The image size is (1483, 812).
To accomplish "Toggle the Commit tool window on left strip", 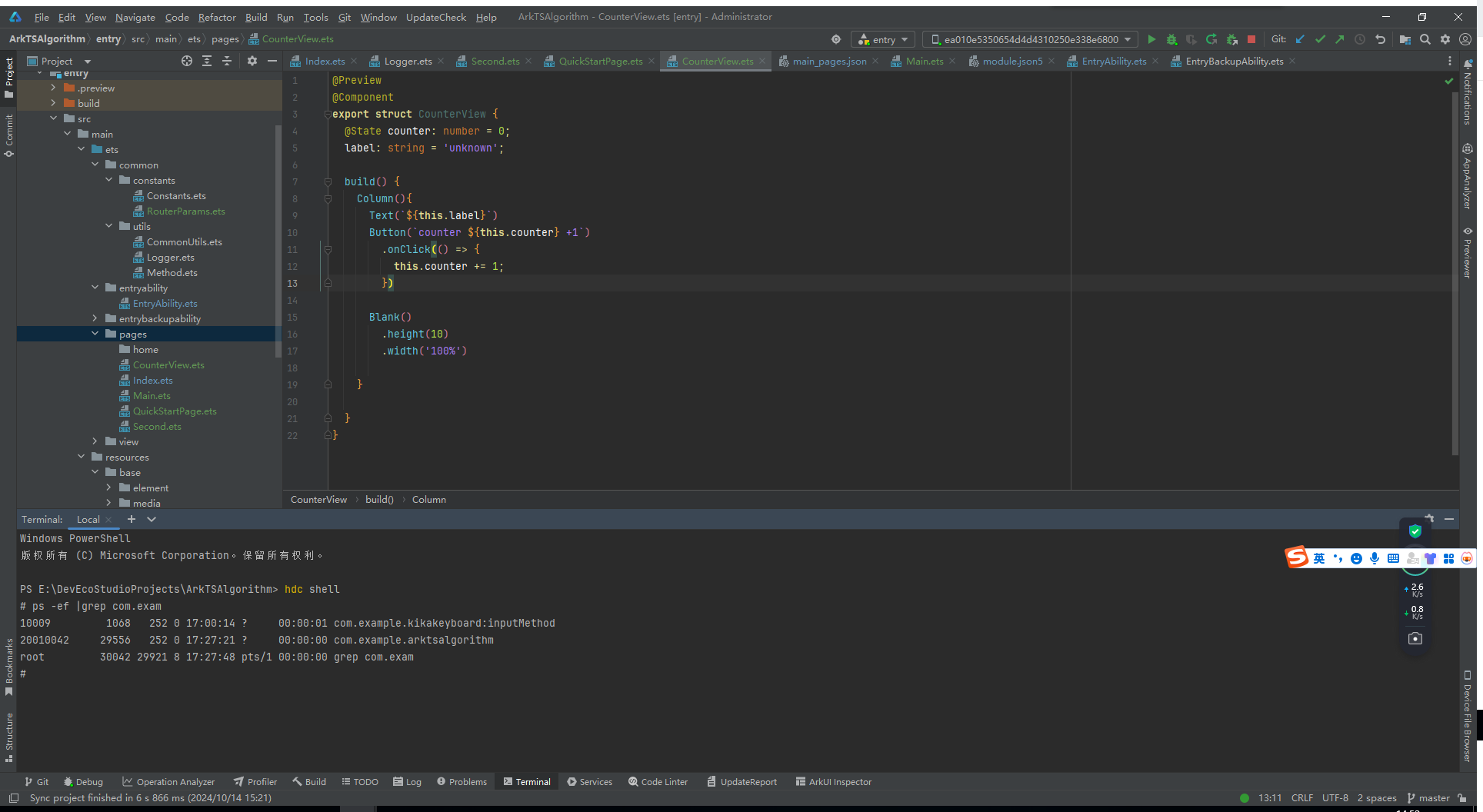I will pyautogui.click(x=9, y=136).
